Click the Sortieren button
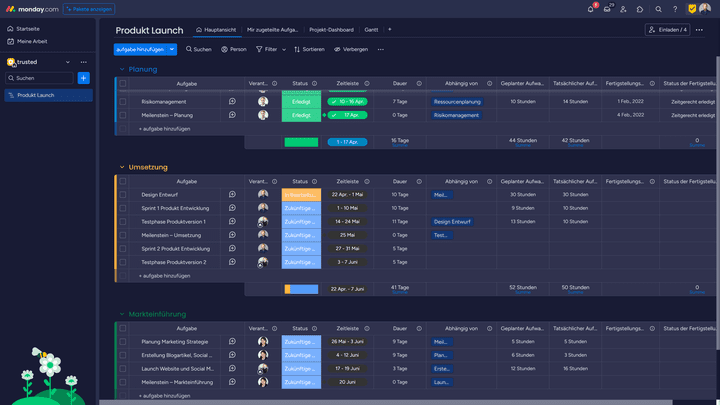Viewport: 720px width, 405px height. click(309, 49)
